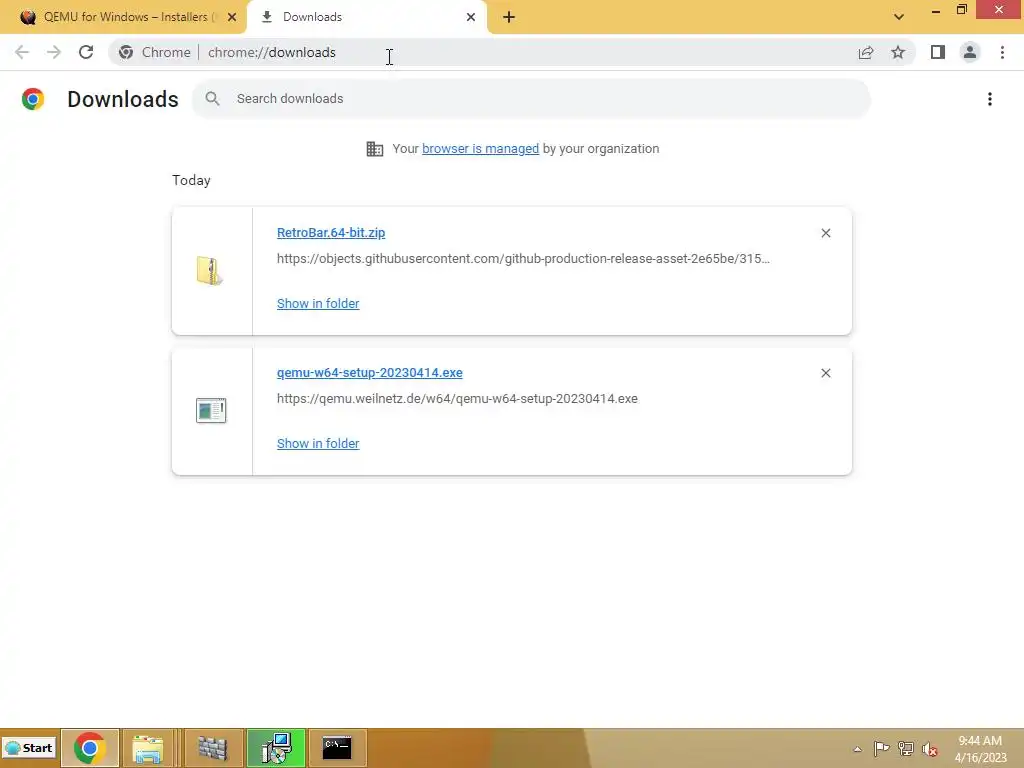Click the Action Center flag tray icon
Screen dimensions: 1024x768
click(881, 748)
